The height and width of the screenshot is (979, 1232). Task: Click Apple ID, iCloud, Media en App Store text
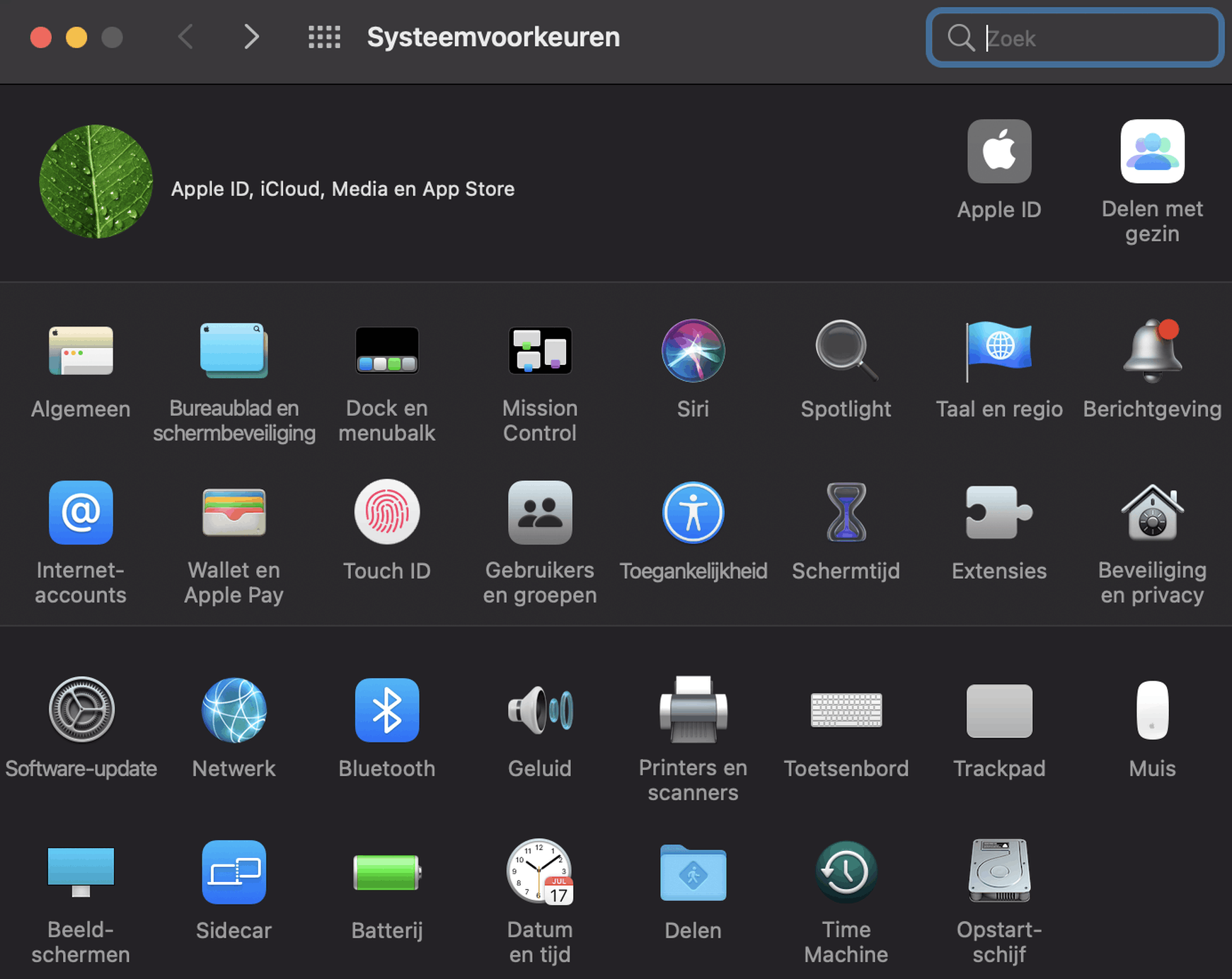pos(342,189)
